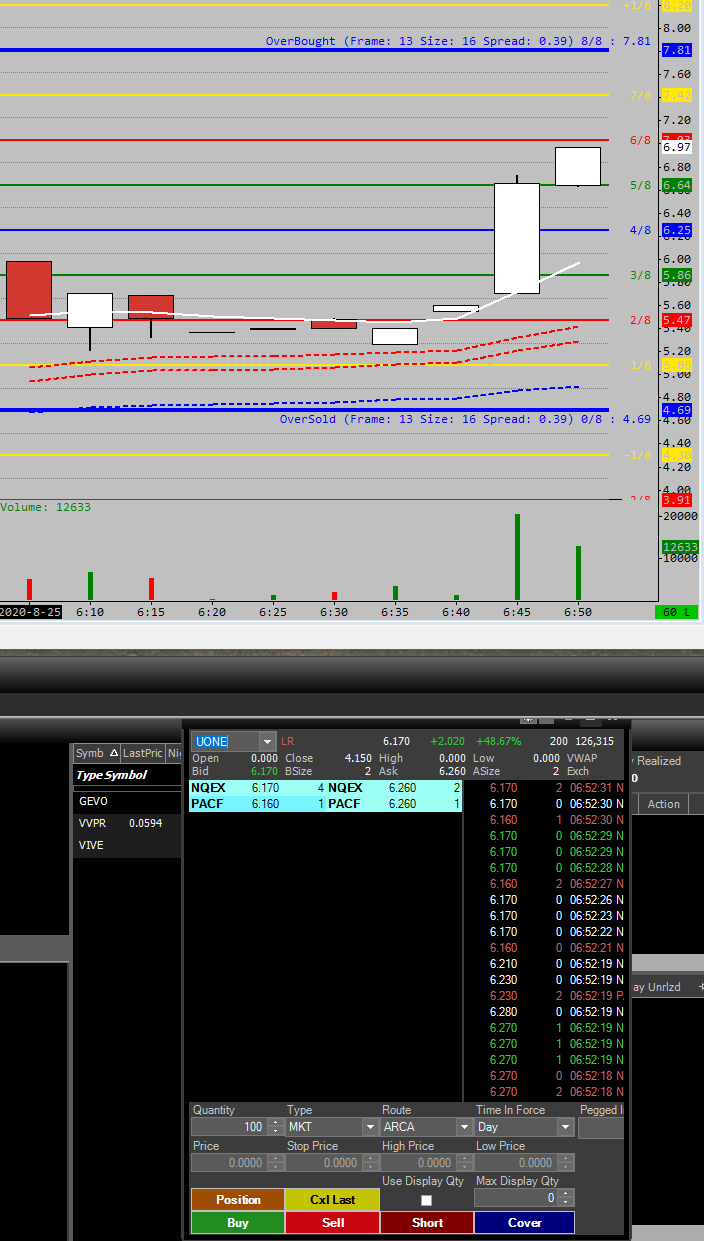The height and width of the screenshot is (1241, 704).
Task: Click the 06:52:21 trade at 6.160
Action: [x=547, y=948]
